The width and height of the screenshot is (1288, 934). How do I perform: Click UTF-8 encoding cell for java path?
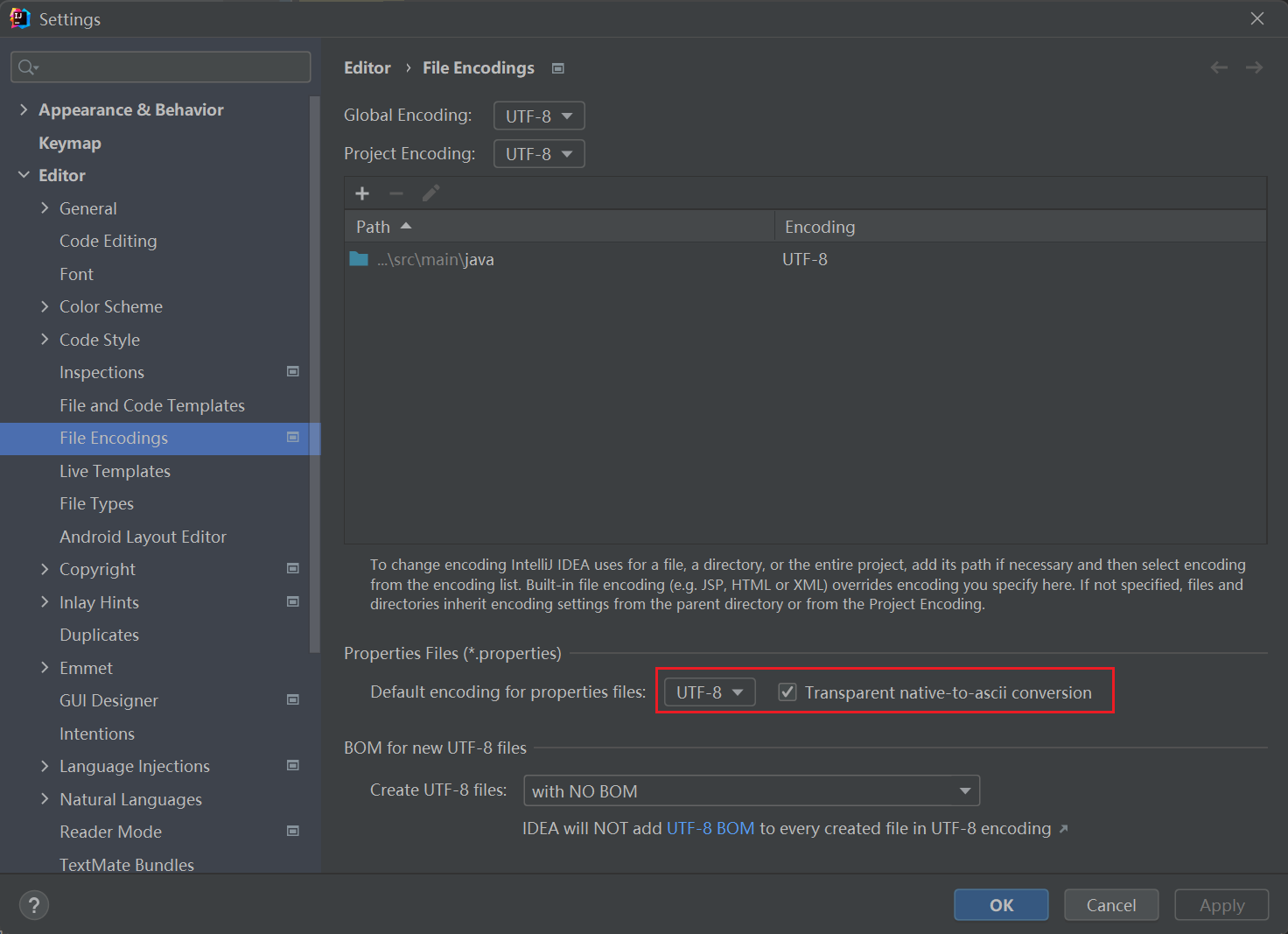click(805, 259)
